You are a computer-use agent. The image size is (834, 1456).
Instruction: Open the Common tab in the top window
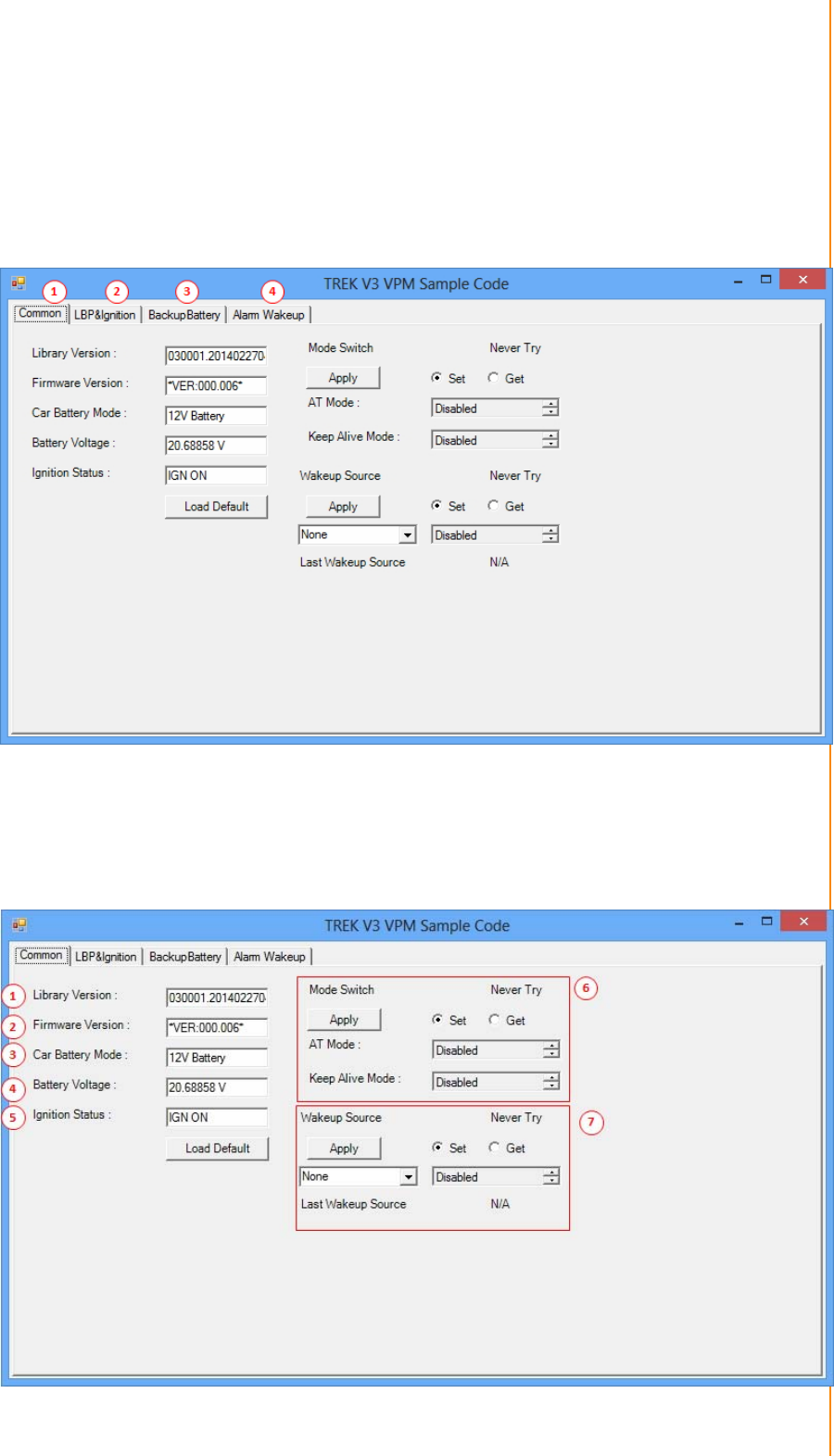coord(41,313)
